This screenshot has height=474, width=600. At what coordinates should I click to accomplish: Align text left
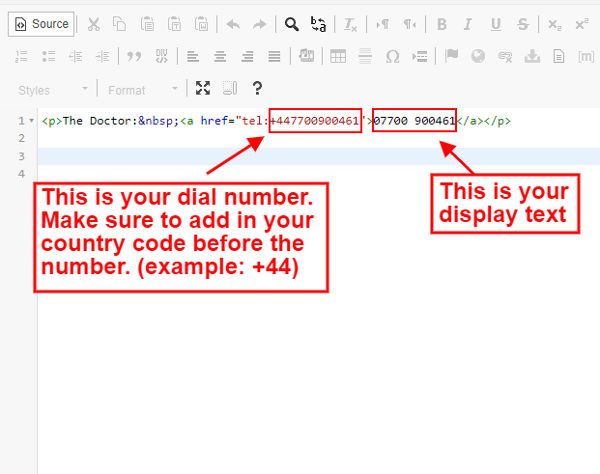pyautogui.click(x=192, y=57)
